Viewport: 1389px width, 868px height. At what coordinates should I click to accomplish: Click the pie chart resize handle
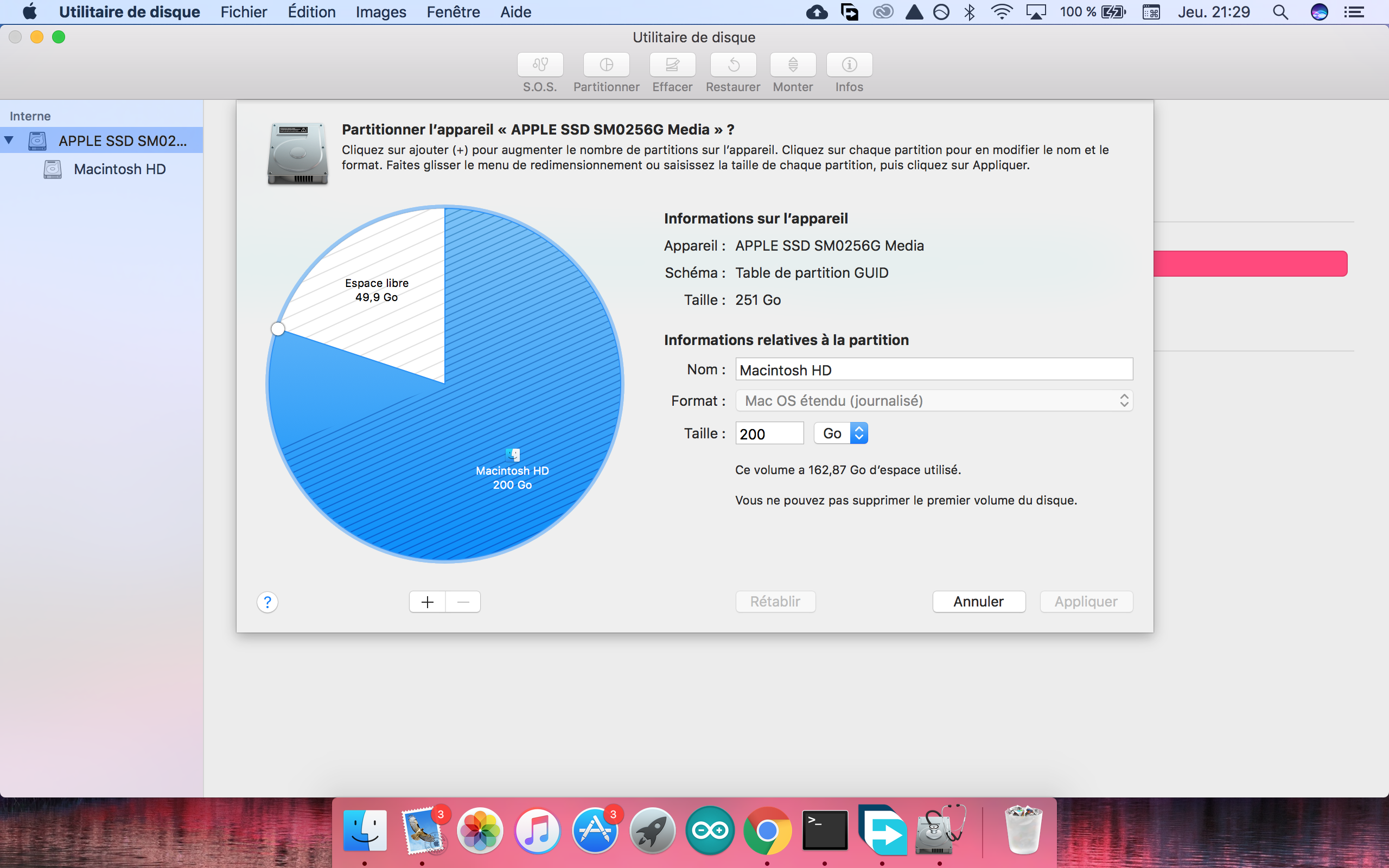tap(278, 329)
